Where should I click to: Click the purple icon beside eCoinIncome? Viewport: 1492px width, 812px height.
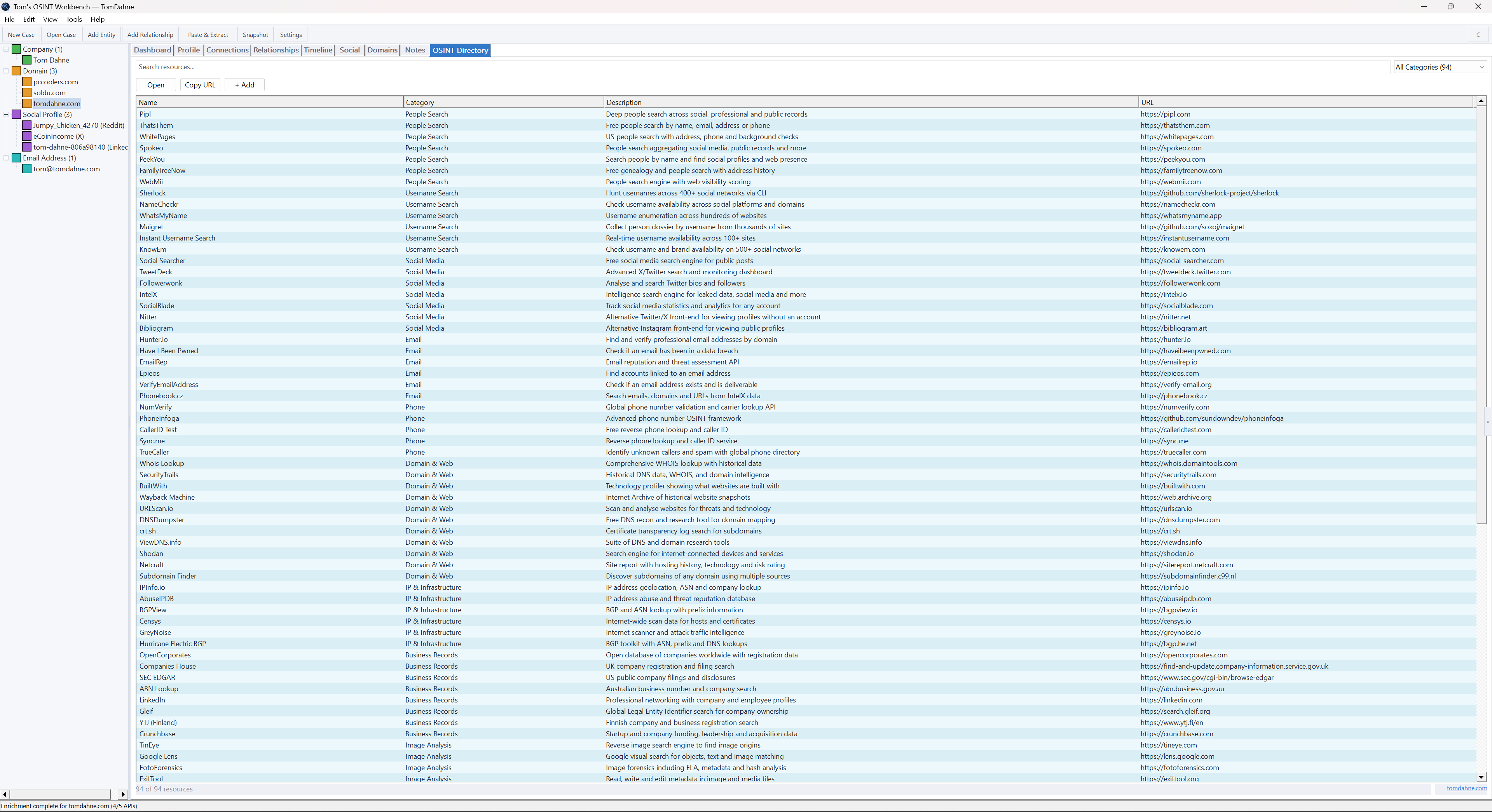pyautogui.click(x=27, y=136)
